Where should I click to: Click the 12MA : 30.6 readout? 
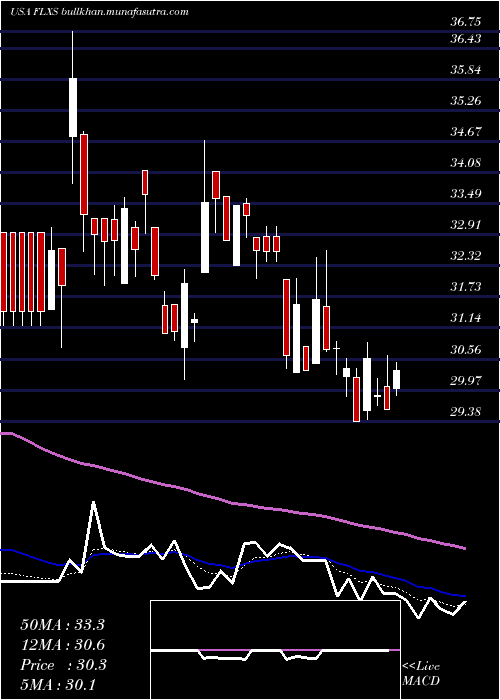[62, 645]
